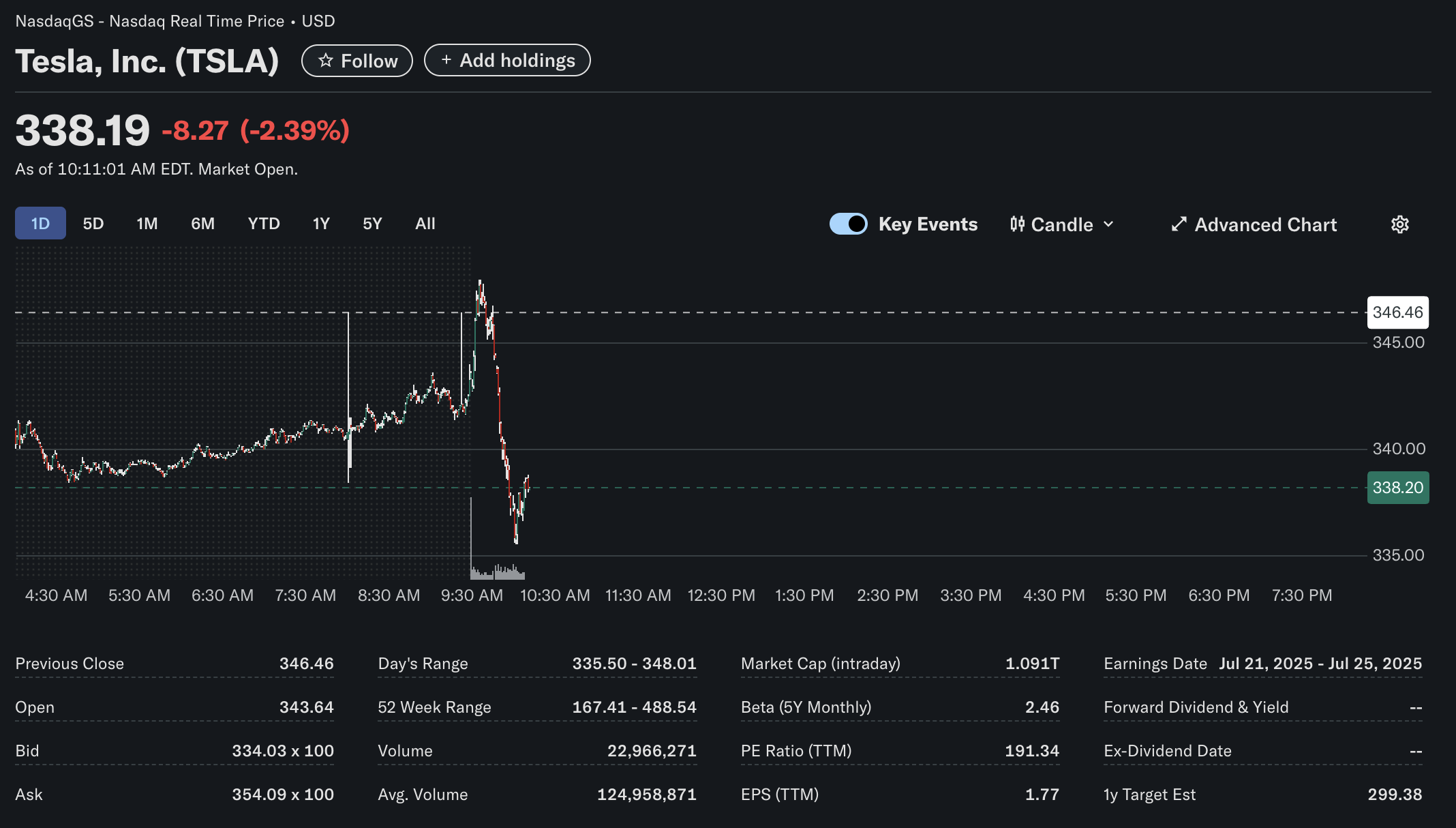Click the -8.27 price change
This screenshot has height=828, width=1456.
pyautogui.click(x=195, y=130)
